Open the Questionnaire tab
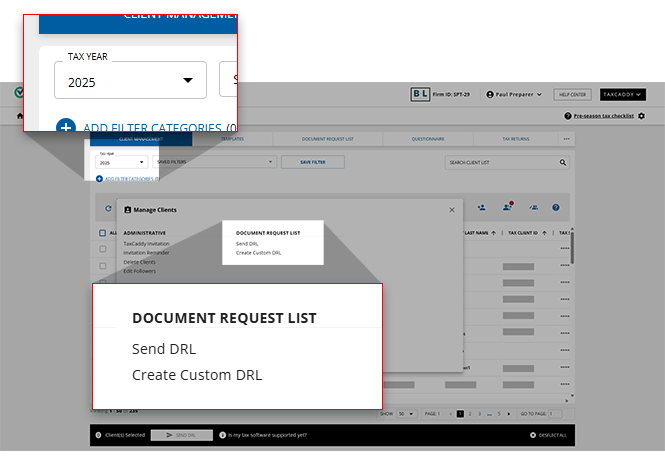 [x=428, y=139]
